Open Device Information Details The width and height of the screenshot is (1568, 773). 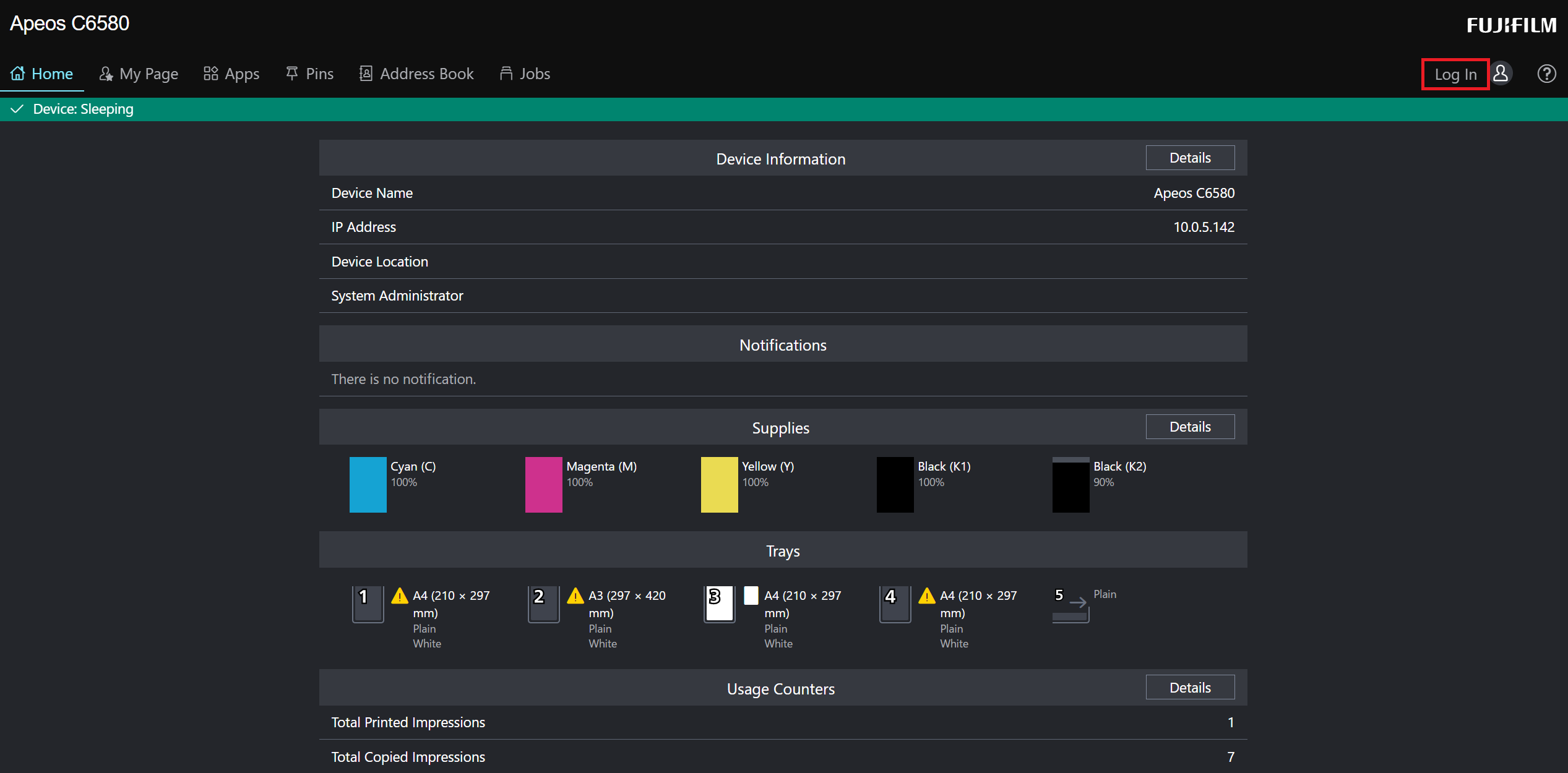coord(1189,158)
